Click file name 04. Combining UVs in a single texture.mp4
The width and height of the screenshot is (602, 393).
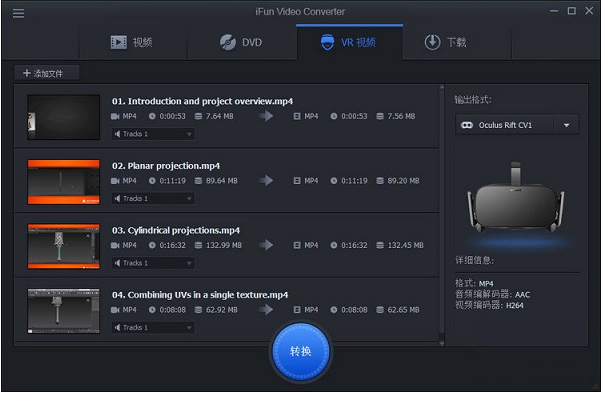coord(200,295)
